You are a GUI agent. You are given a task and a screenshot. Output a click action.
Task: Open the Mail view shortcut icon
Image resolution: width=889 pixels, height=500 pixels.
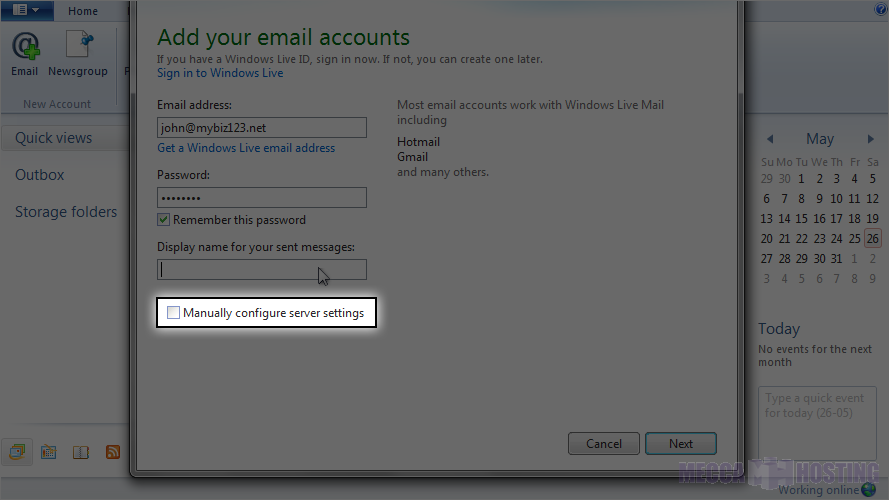(x=17, y=452)
